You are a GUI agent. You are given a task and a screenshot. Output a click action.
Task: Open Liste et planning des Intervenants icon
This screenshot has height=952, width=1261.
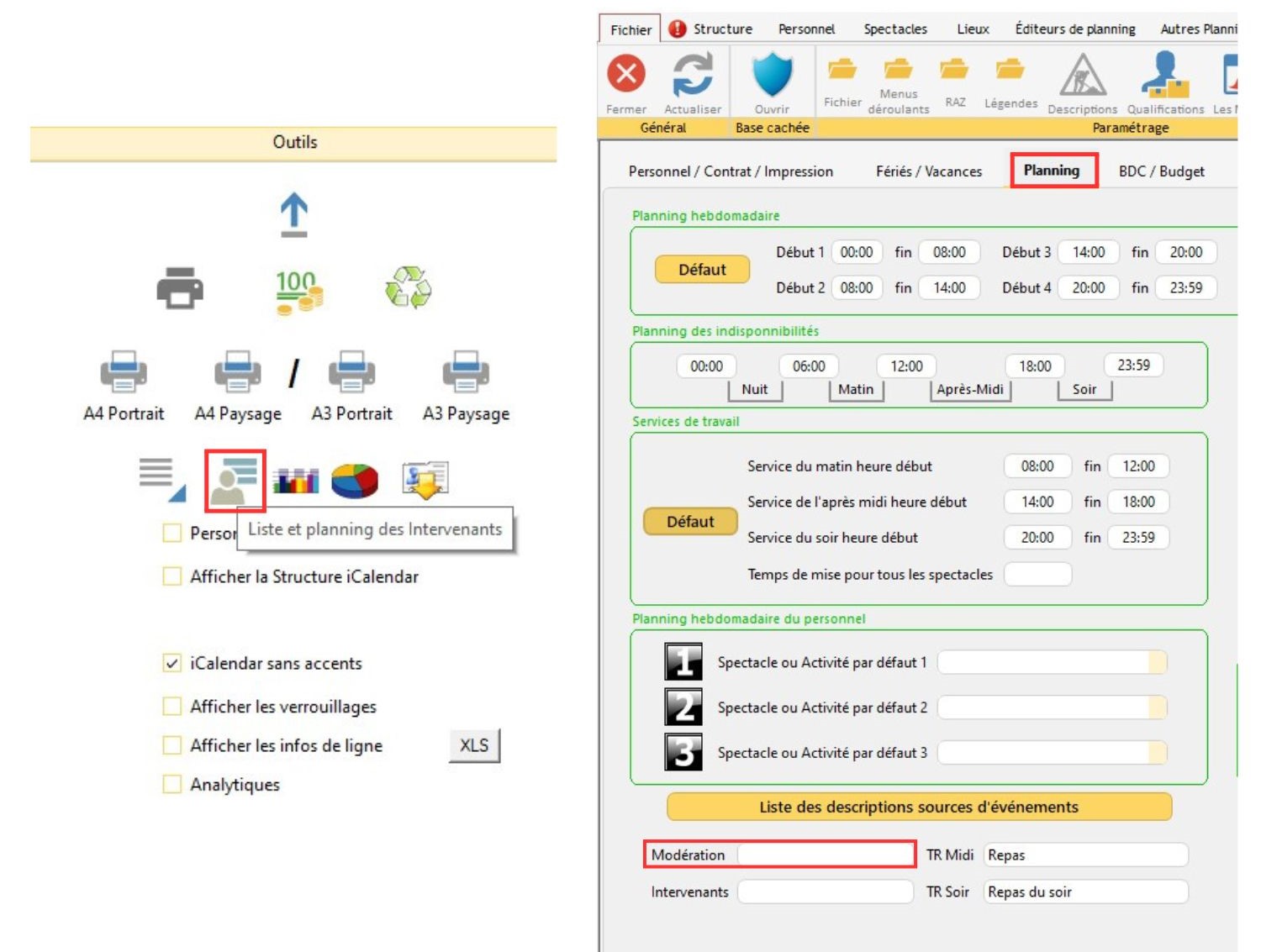235,481
